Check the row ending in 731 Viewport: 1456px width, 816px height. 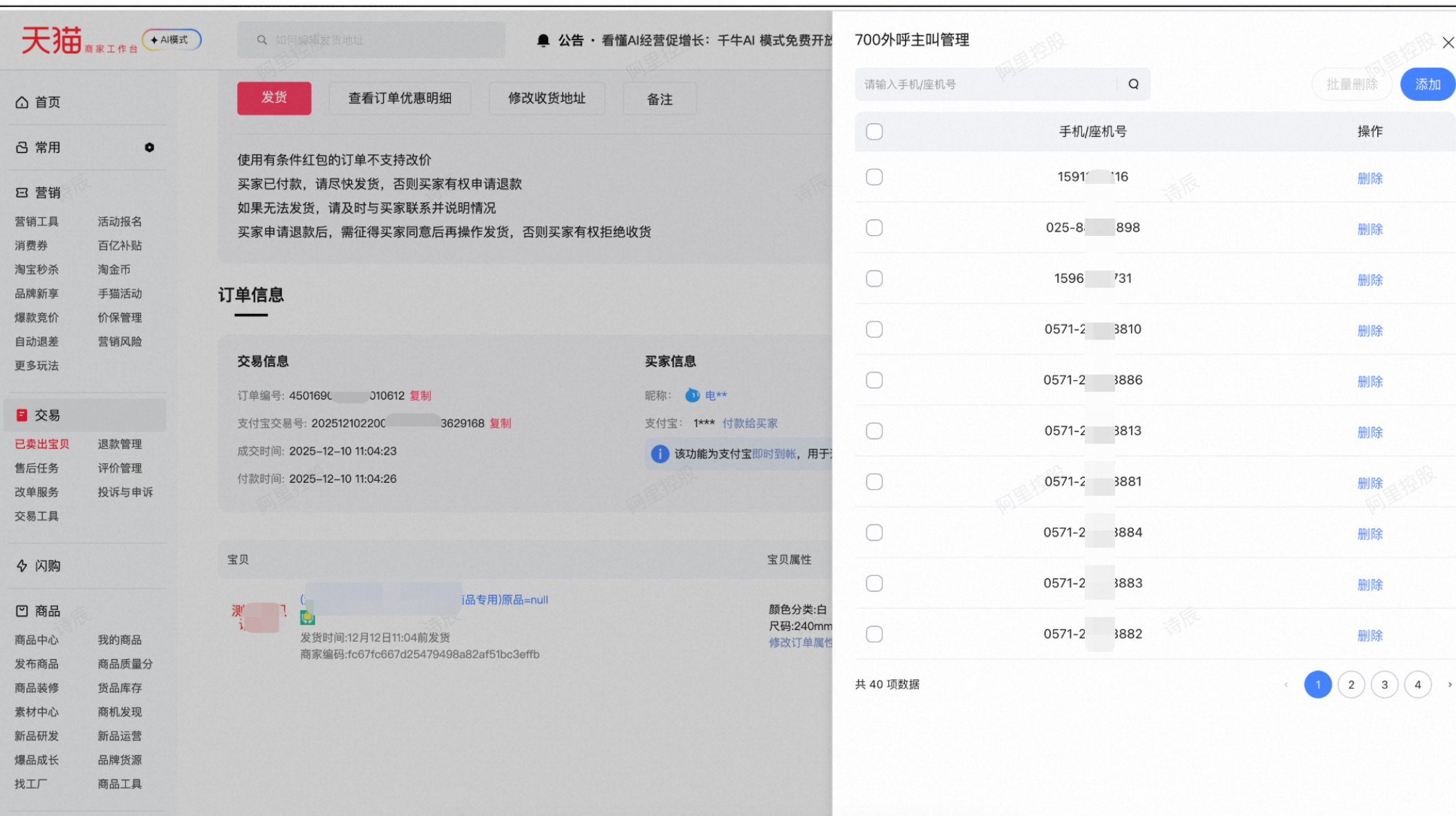pyautogui.click(x=875, y=279)
